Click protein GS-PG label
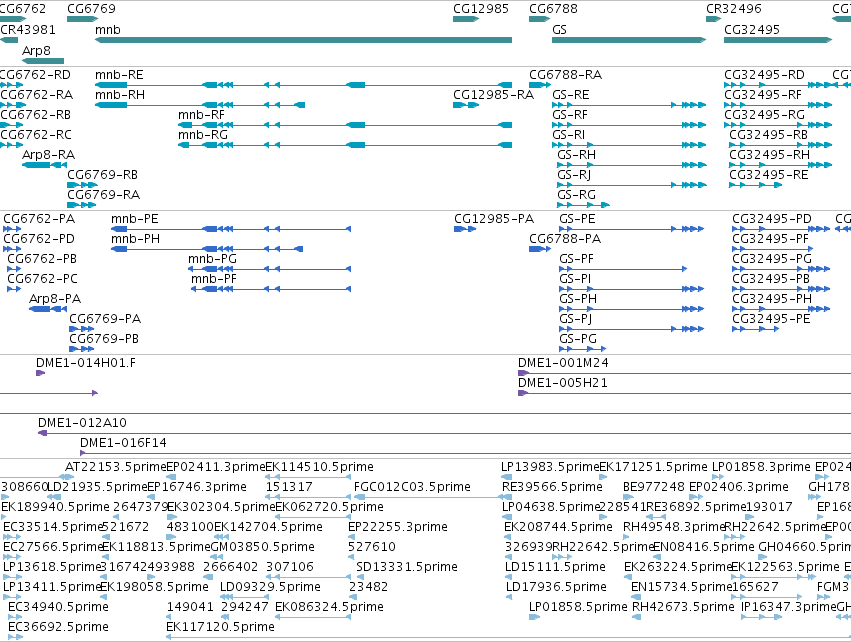 (578, 339)
